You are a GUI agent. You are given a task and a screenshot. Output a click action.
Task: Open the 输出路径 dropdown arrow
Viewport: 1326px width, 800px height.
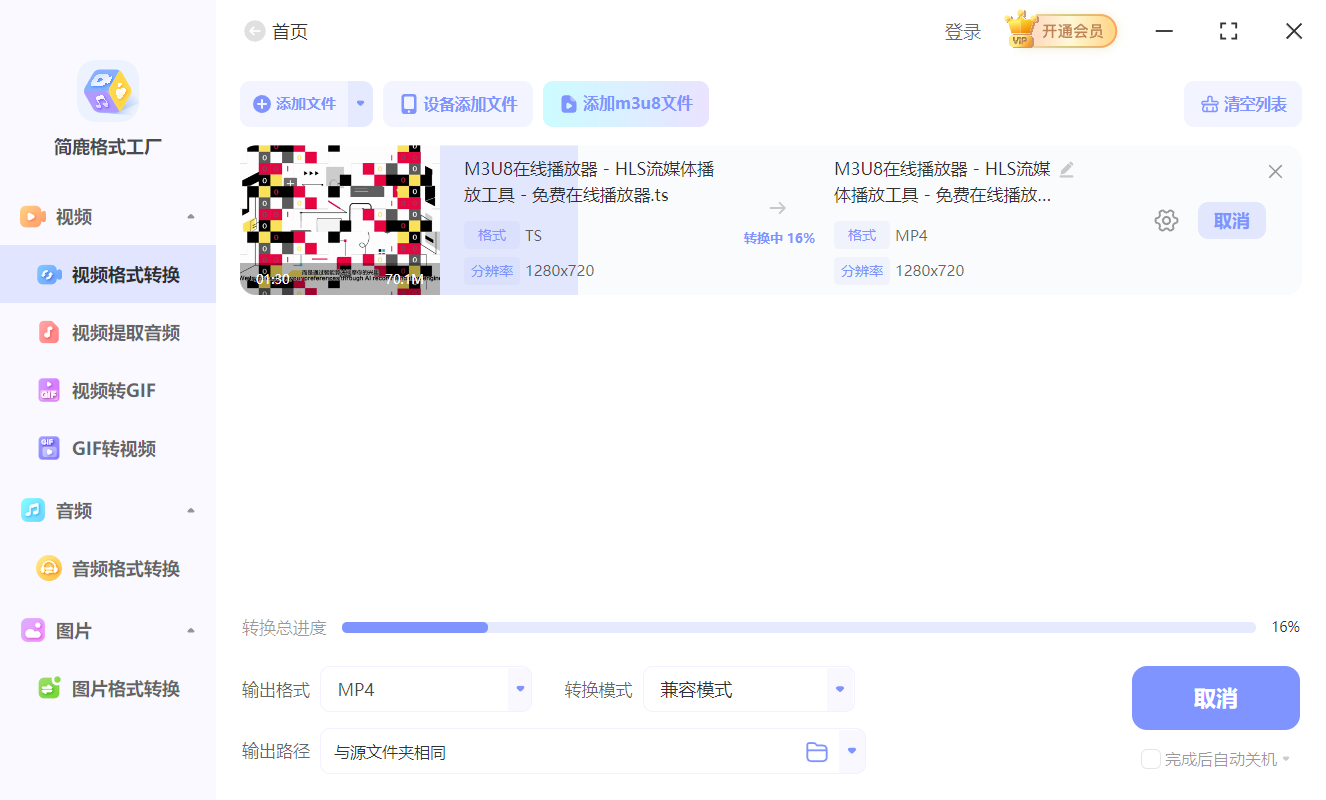pyautogui.click(x=852, y=751)
